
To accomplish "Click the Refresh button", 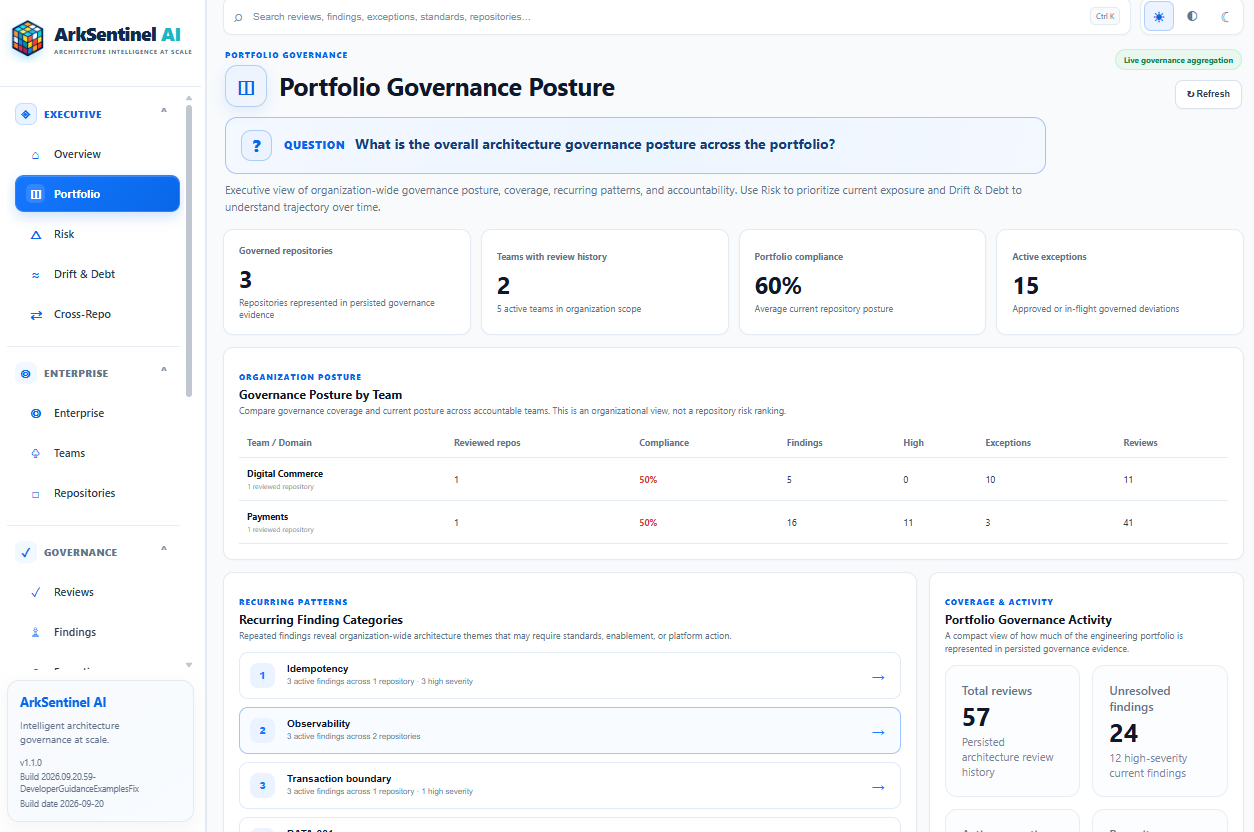I will [1208, 94].
